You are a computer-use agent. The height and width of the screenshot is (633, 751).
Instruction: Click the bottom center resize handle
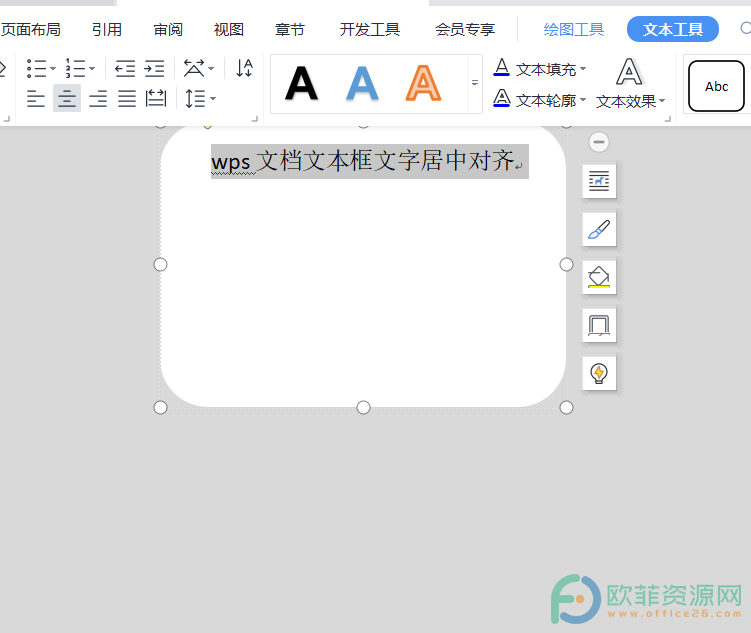(364, 407)
